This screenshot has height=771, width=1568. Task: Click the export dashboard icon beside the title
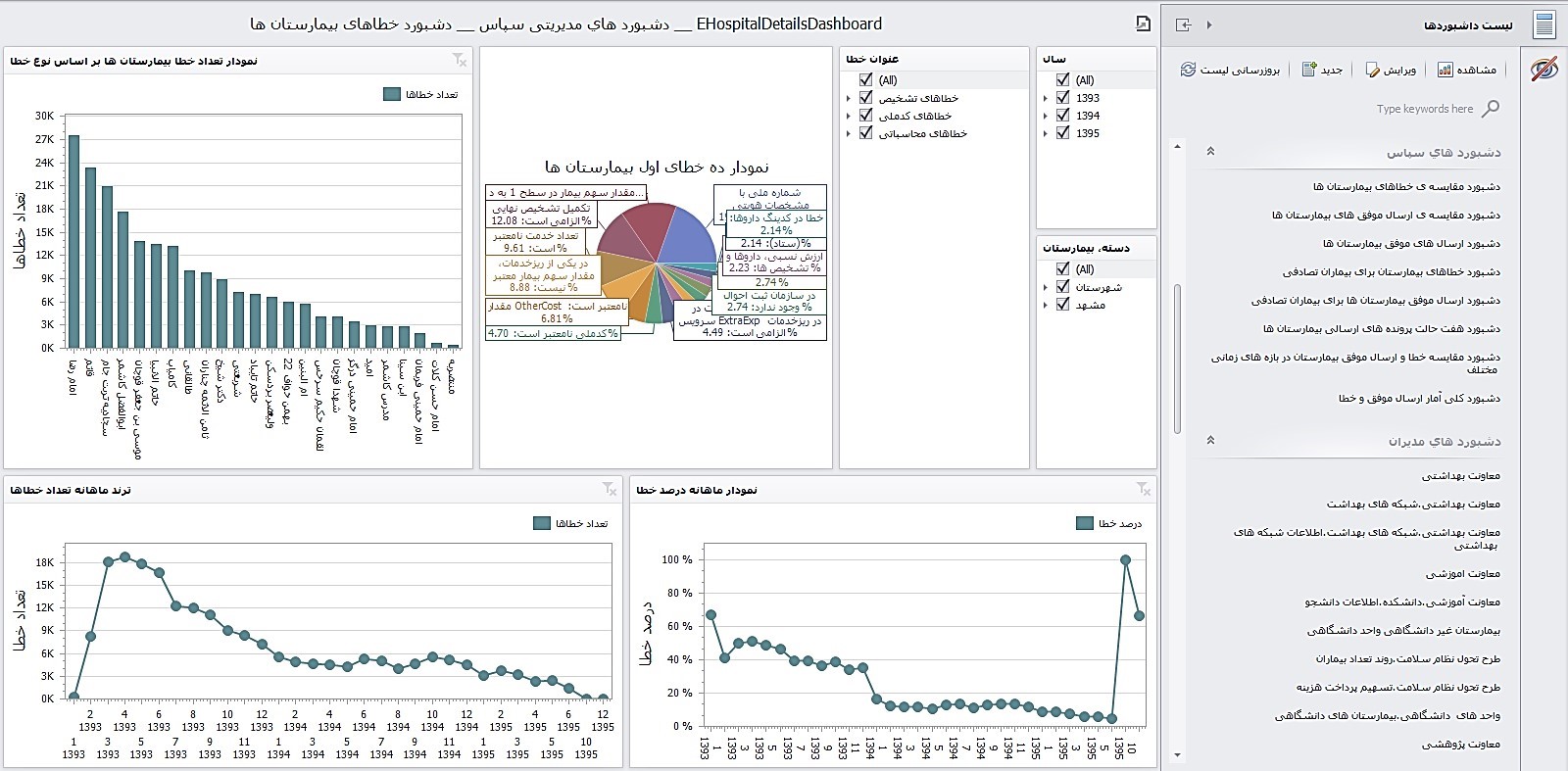click(x=1143, y=24)
